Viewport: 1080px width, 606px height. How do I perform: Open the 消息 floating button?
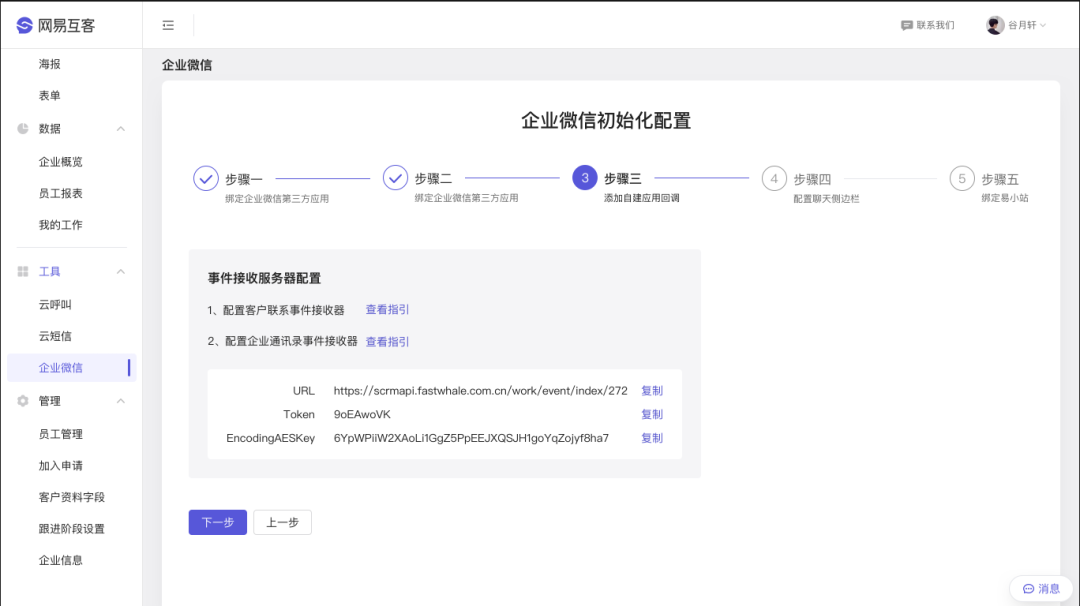(1041, 589)
